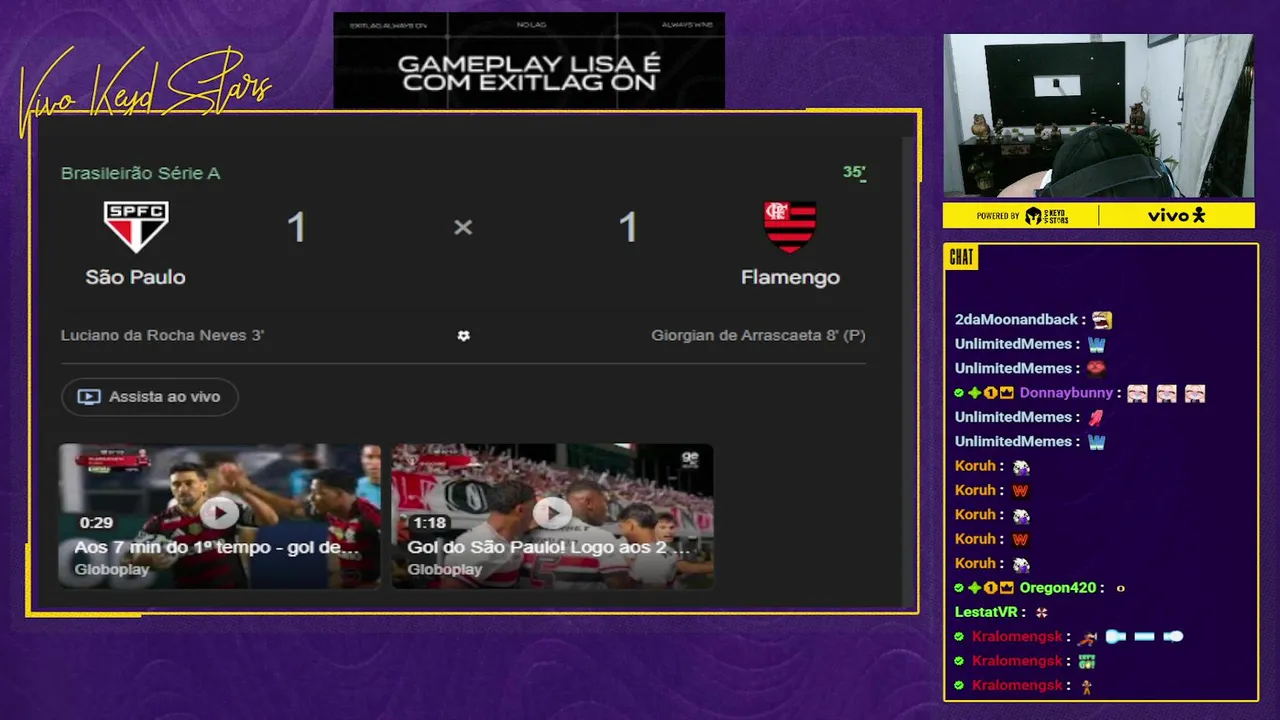Click scorer 'Luciano da Rocha Neves 3''

[162, 335]
